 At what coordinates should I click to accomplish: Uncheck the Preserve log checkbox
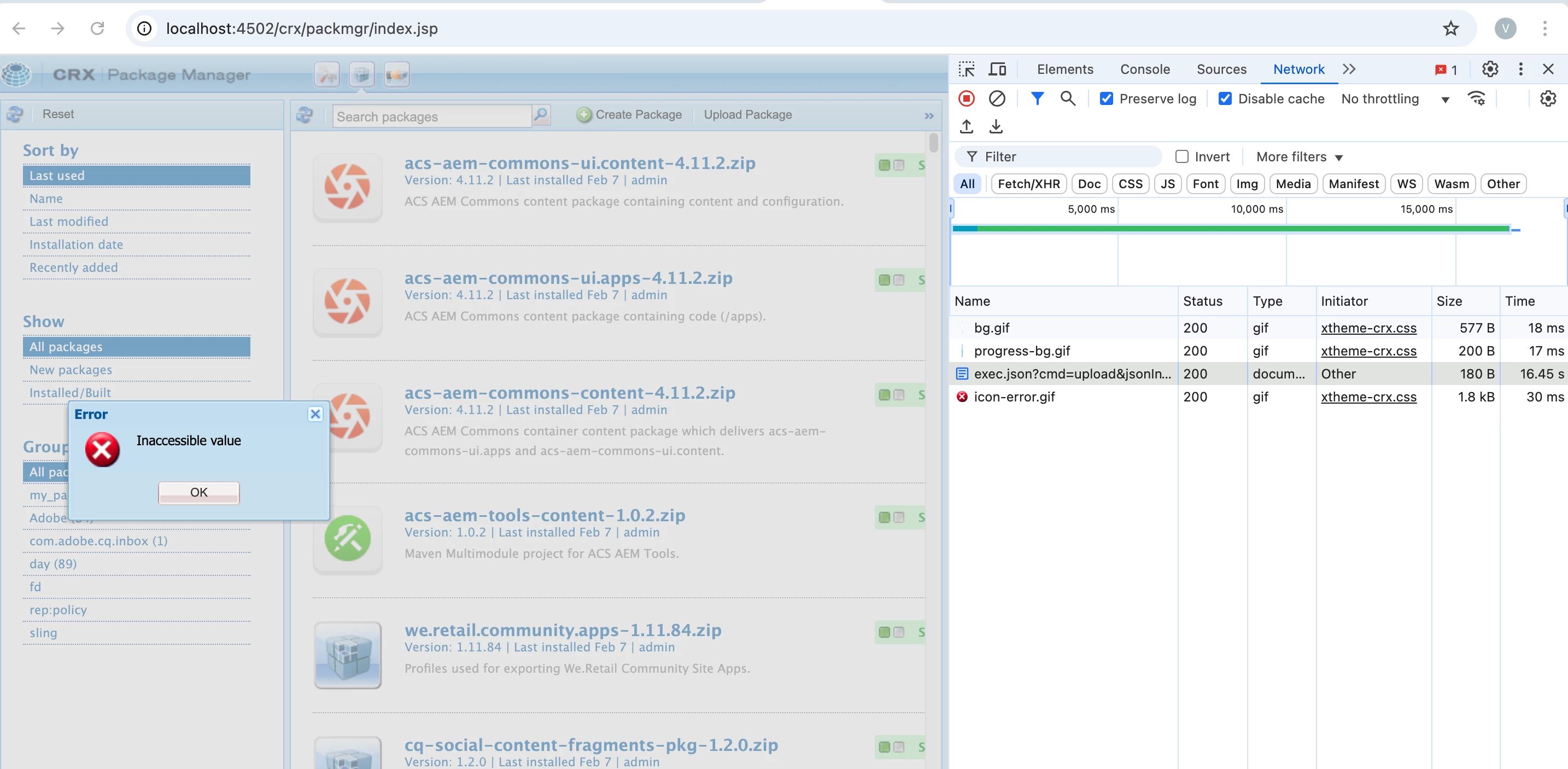coord(1106,98)
